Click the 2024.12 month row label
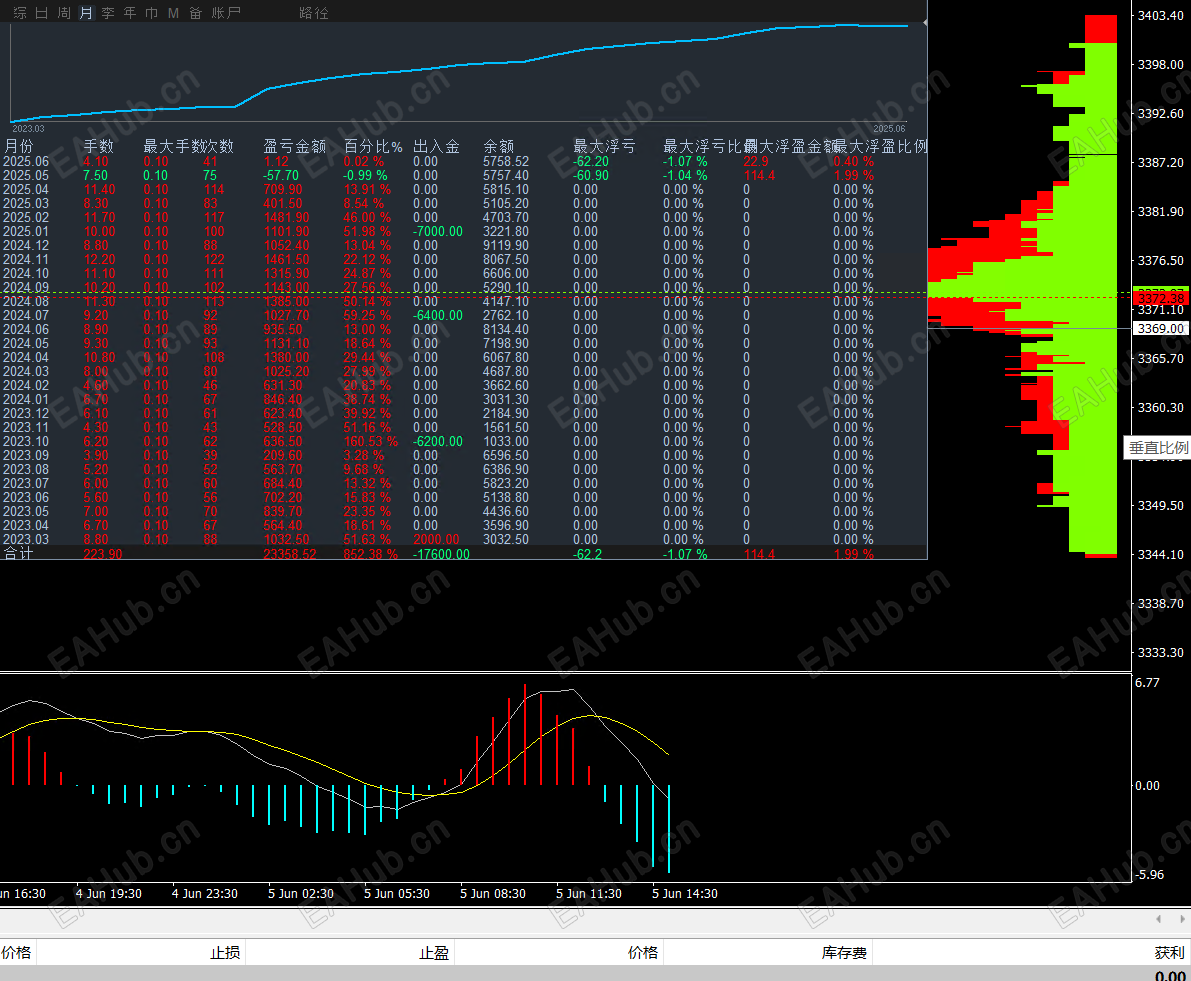The image size is (1191, 981). (26, 245)
